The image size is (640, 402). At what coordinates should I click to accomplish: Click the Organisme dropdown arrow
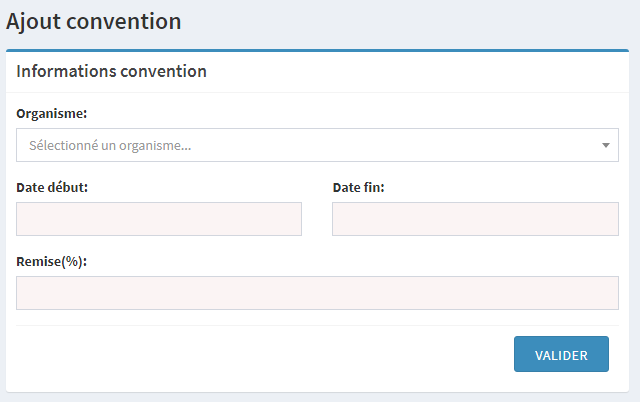tap(605, 145)
